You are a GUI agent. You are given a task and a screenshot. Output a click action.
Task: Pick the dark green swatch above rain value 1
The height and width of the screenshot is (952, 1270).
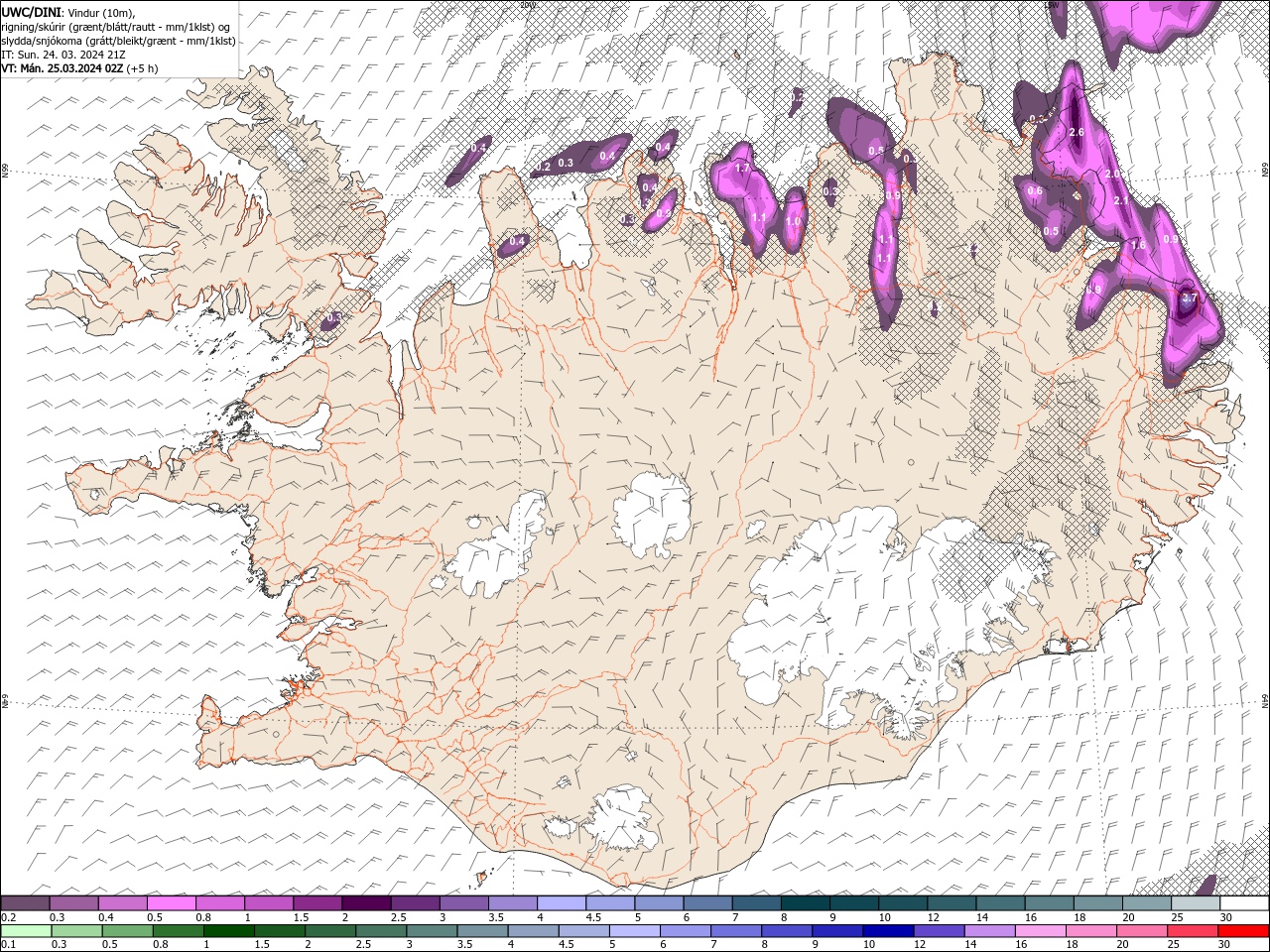pos(228,931)
